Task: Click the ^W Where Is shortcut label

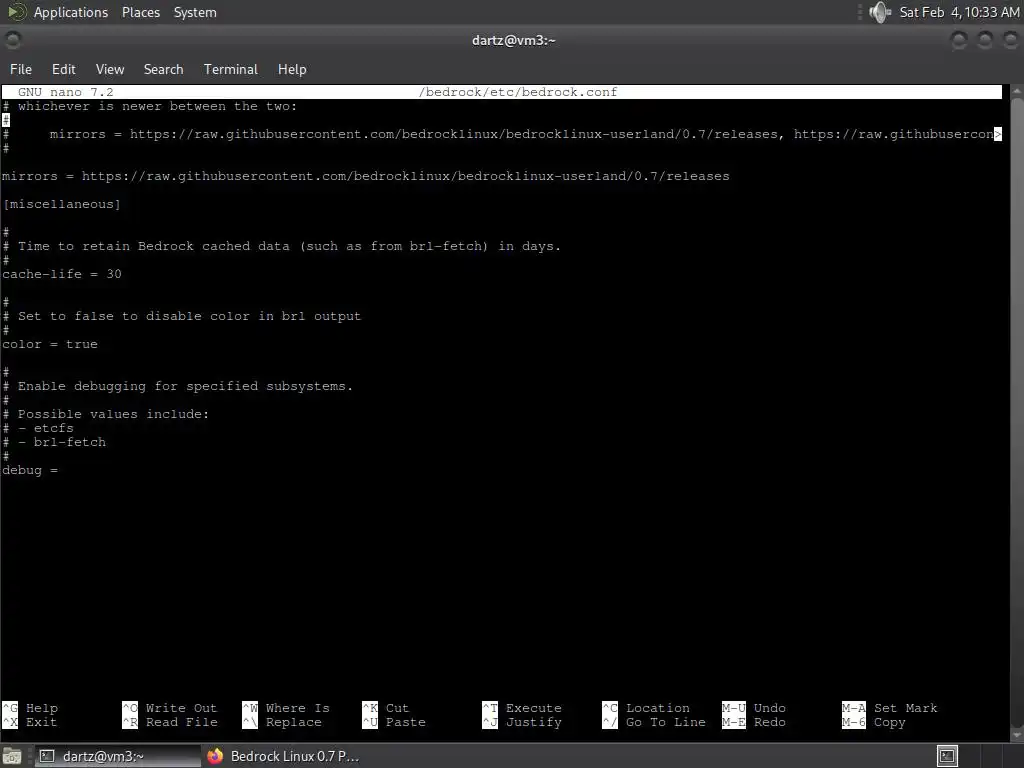Action: pos(286,708)
